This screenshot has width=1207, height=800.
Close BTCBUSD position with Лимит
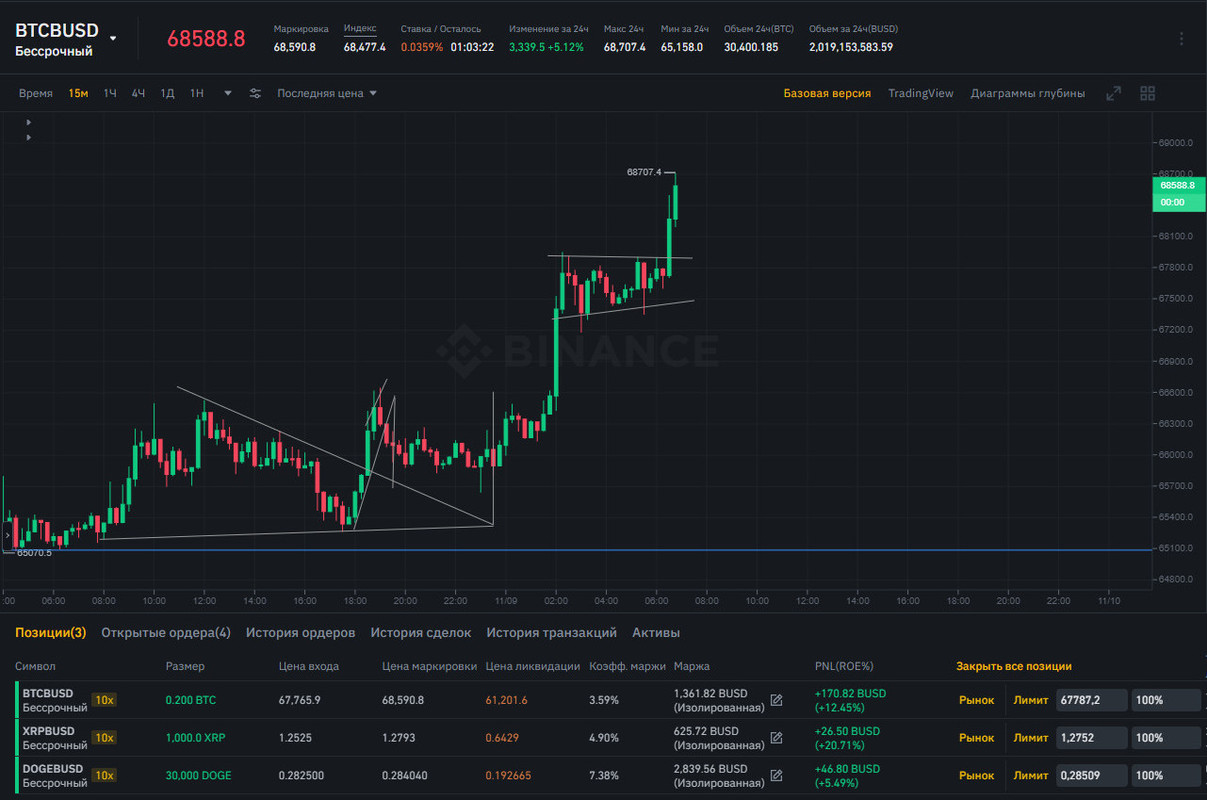click(1031, 700)
